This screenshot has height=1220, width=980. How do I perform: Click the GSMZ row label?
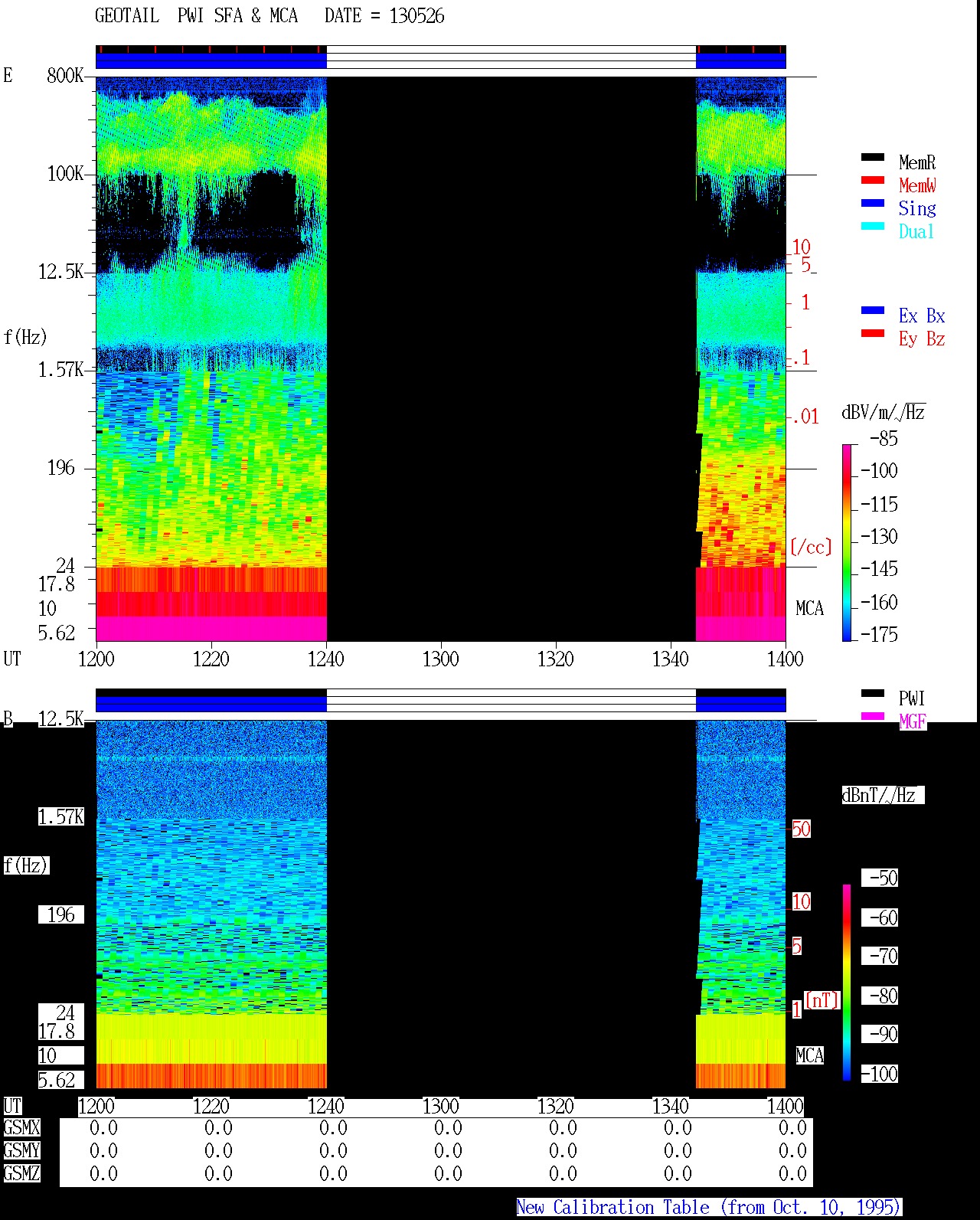(21, 1173)
